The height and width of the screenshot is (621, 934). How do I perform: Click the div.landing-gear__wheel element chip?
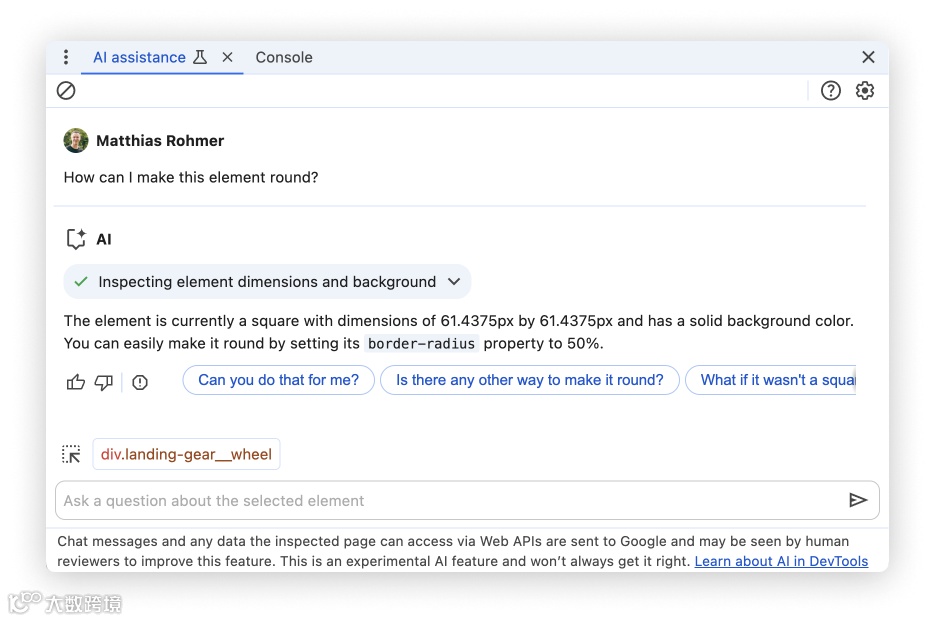point(186,454)
